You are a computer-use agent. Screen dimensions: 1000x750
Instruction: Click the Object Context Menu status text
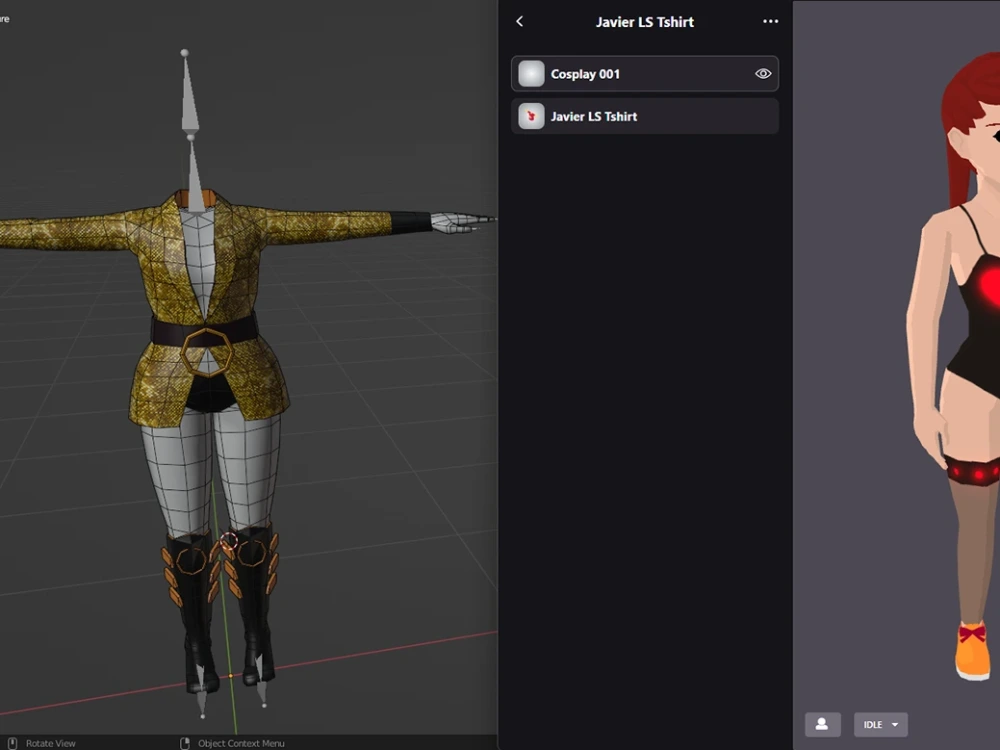[241, 743]
